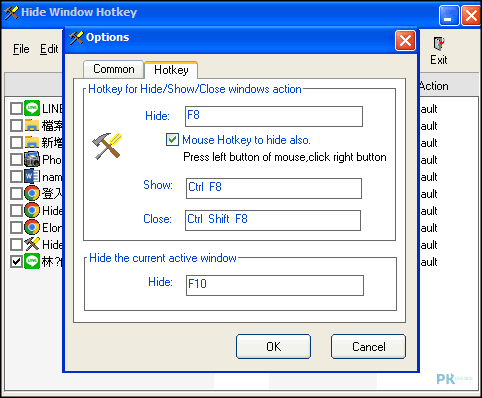Open the File menu in main window

tap(21, 49)
